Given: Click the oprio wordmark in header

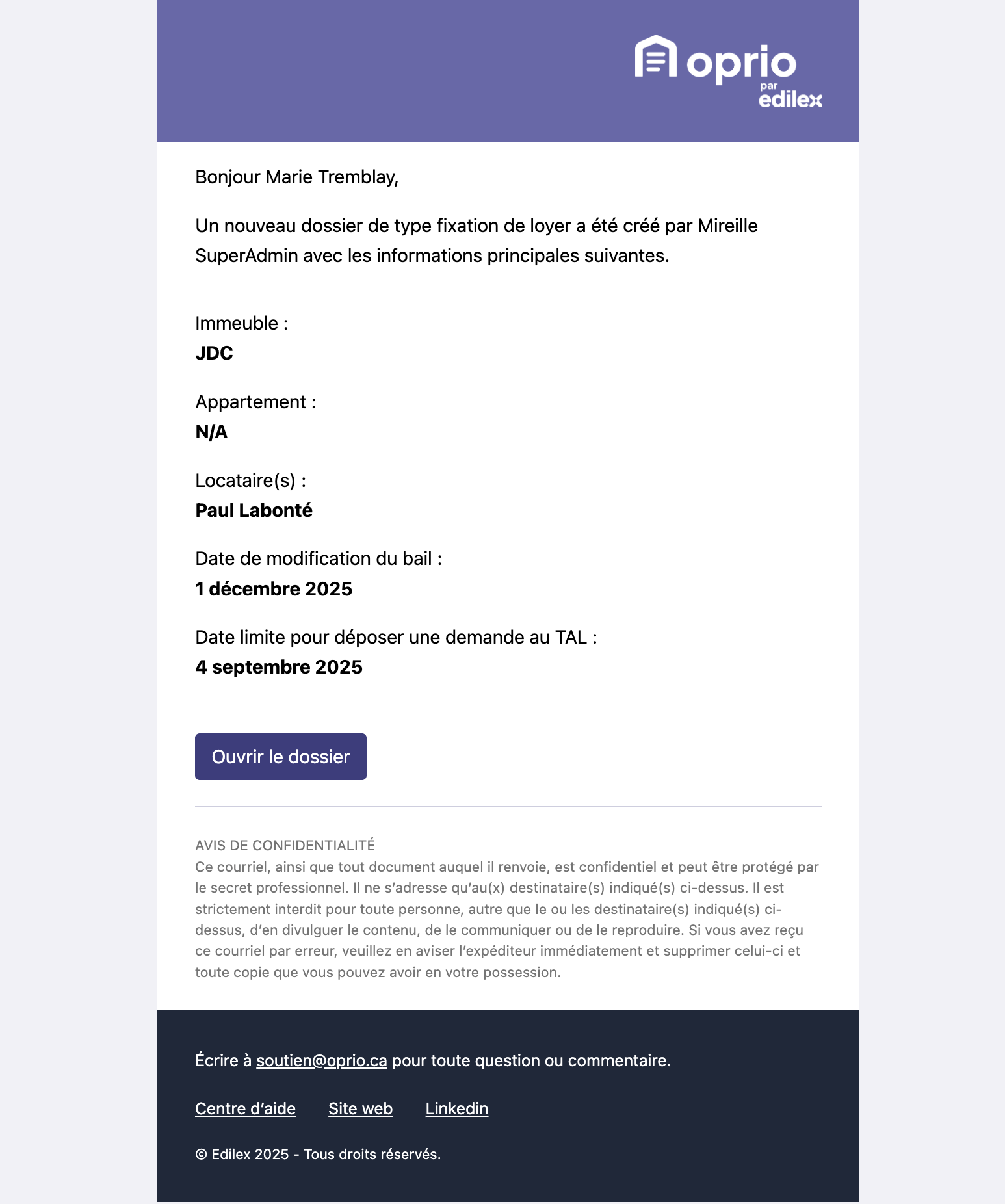Looking at the screenshot, I should click(741, 63).
